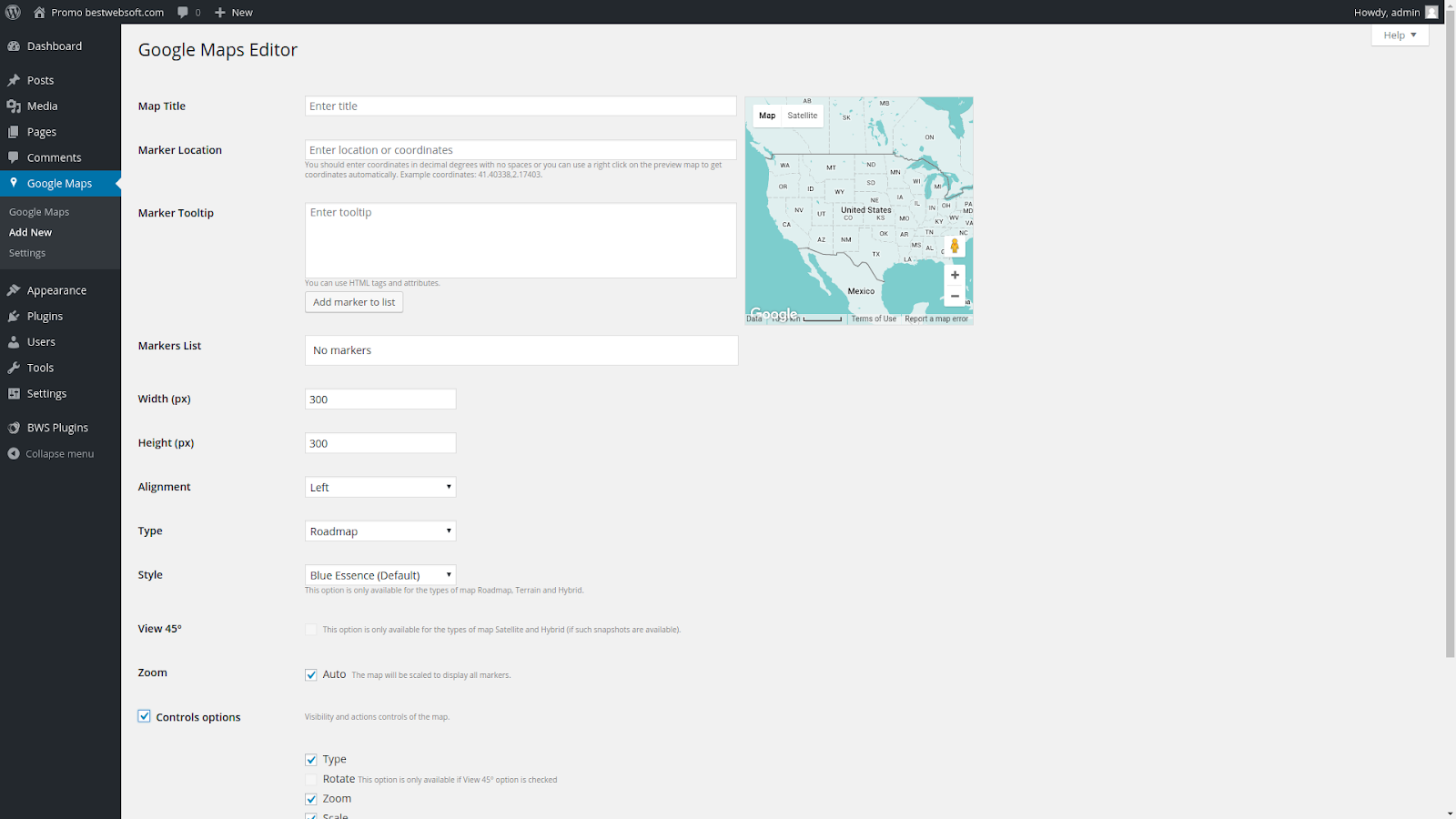Open the Type dropdown set to Roadmap

coord(380,531)
